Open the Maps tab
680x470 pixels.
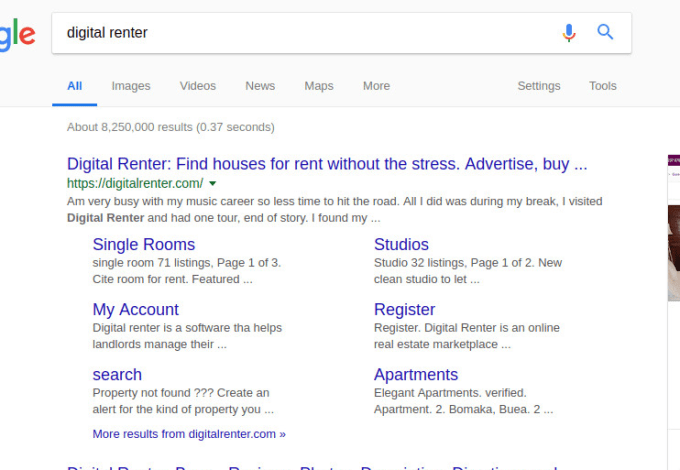point(319,86)
